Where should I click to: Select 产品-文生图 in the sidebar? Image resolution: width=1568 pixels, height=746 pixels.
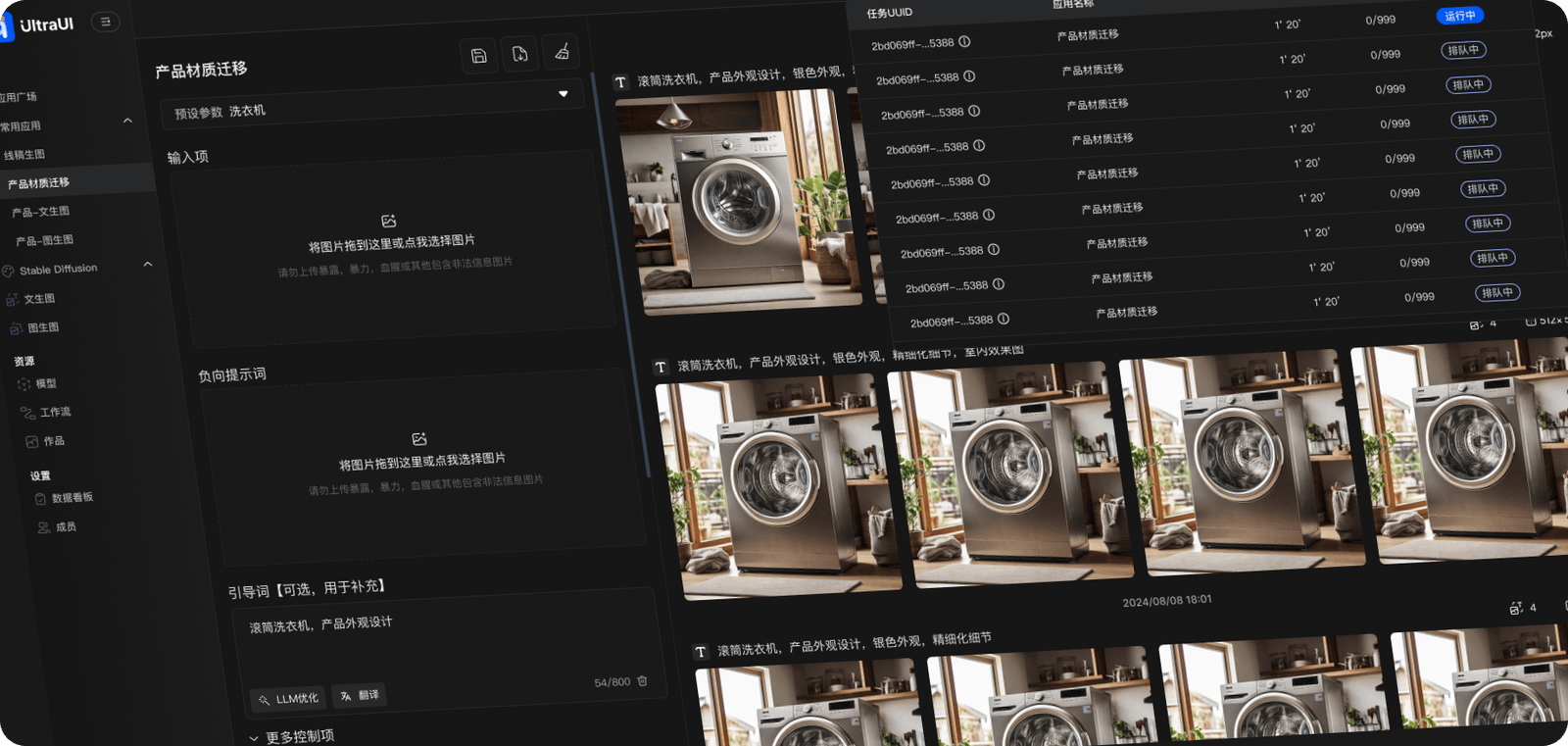[41, 212]
